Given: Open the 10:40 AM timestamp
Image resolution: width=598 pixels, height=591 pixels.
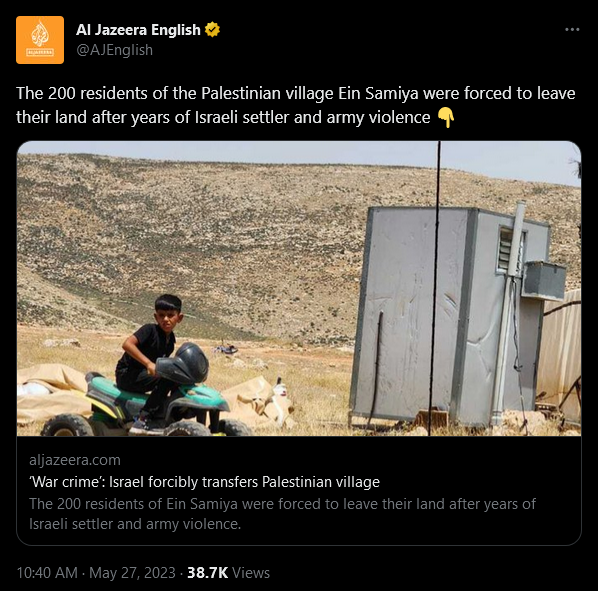Looking at the screenshot, I should (47, 573).
